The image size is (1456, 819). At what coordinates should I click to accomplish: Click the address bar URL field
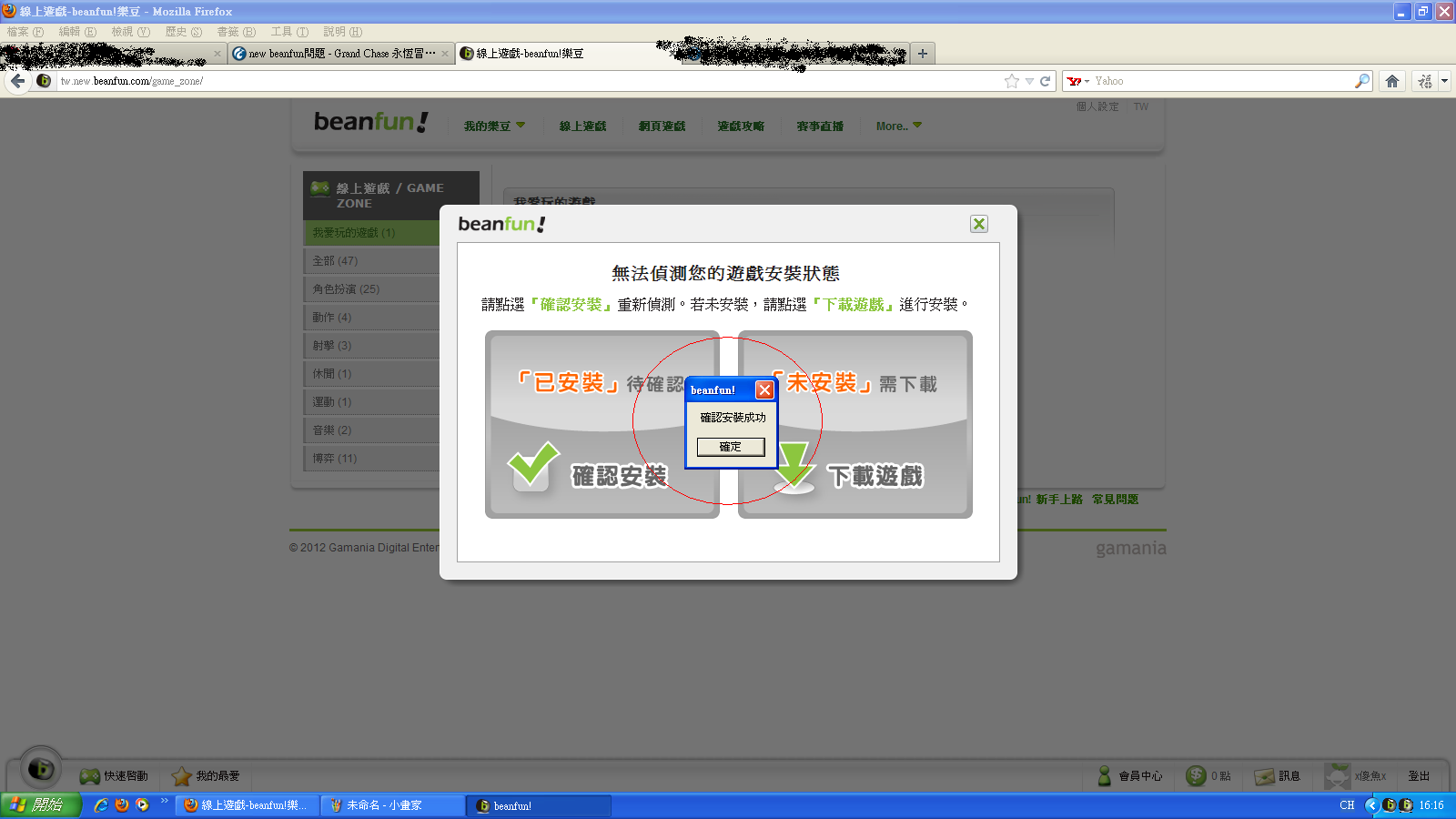pyautogui.click(x=528, y=81)
